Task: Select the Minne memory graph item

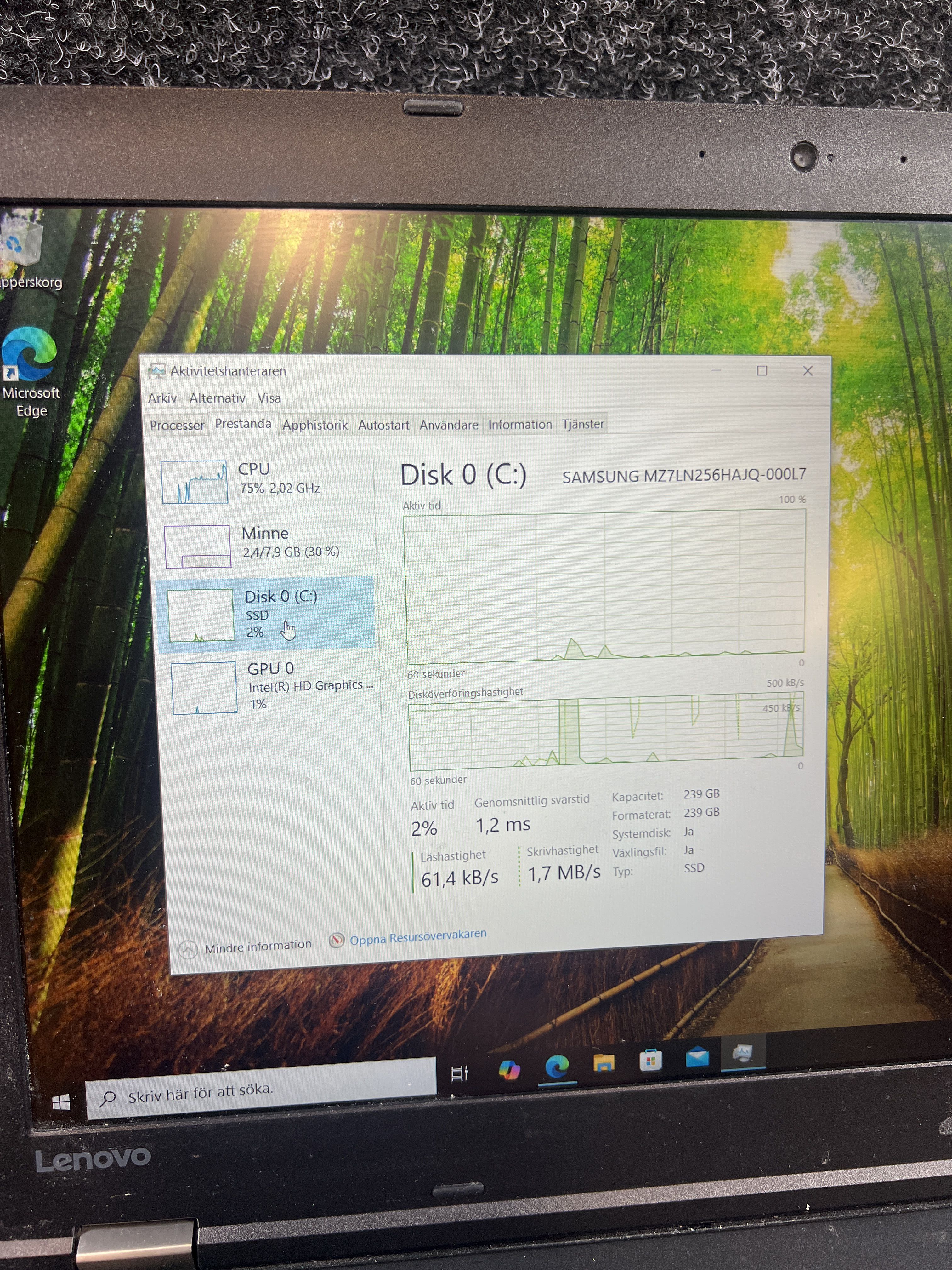Action: (198, 546)
